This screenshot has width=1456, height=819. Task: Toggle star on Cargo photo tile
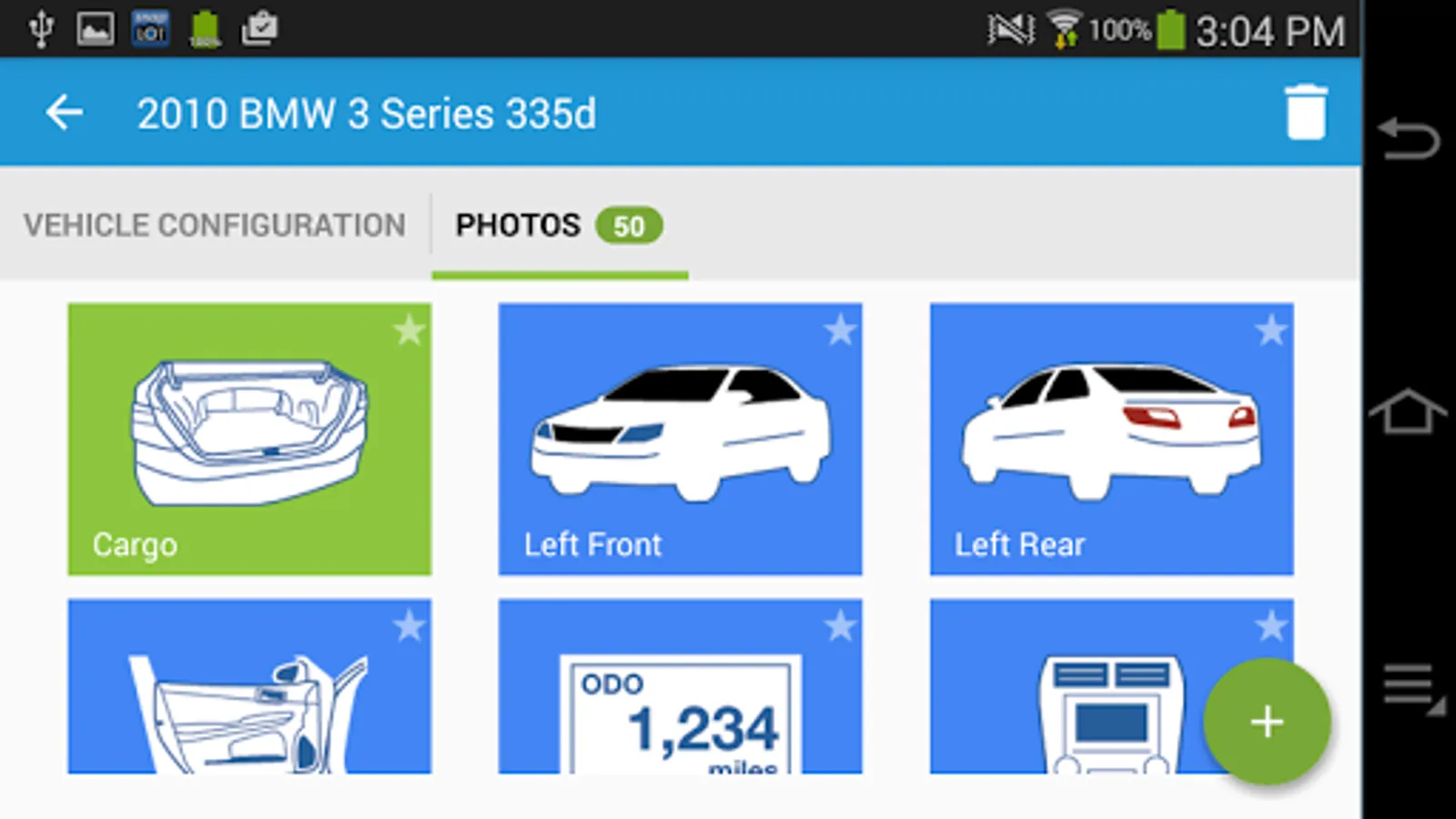click(x=409, y=330)
